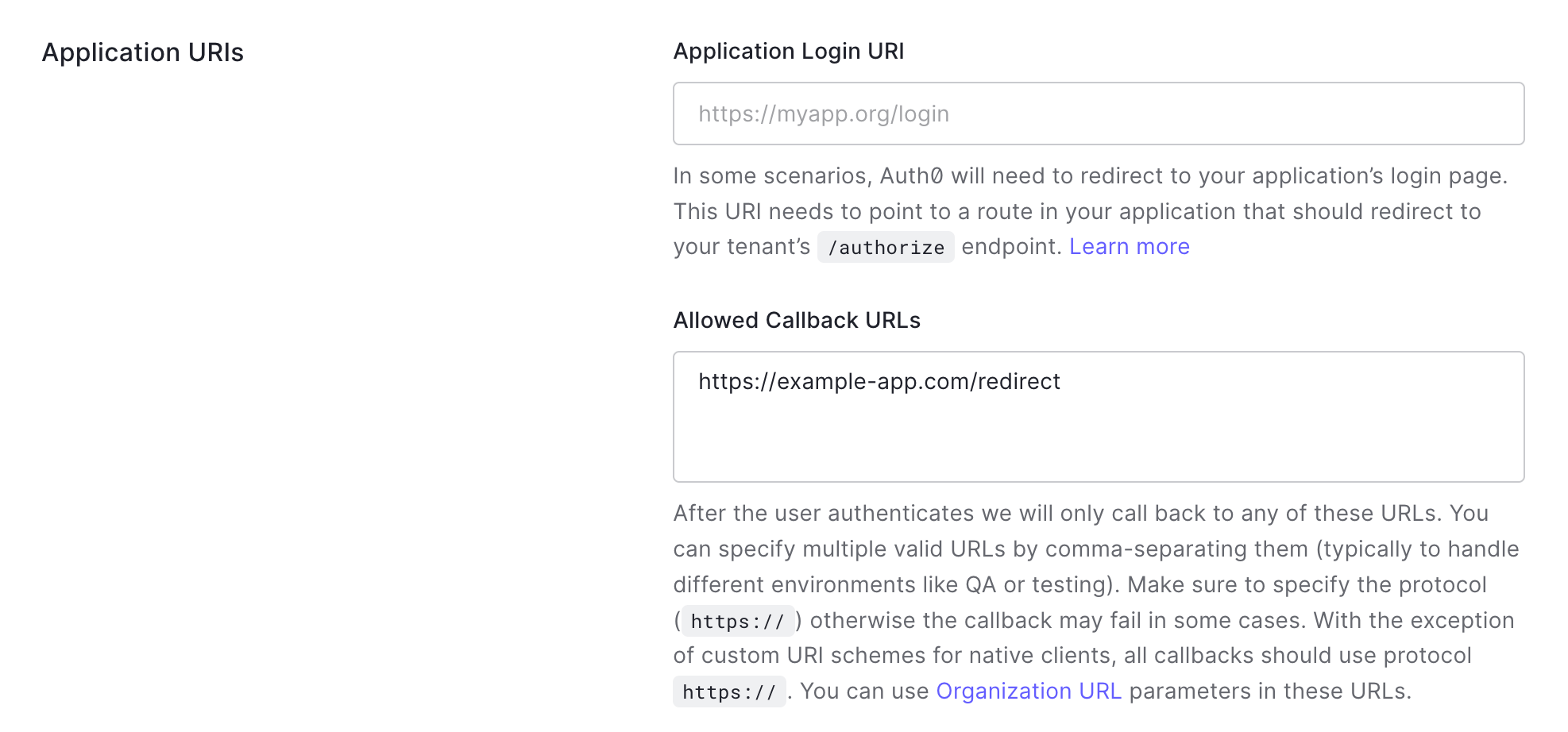Click the Application URIs section heading

click(143, 52)
